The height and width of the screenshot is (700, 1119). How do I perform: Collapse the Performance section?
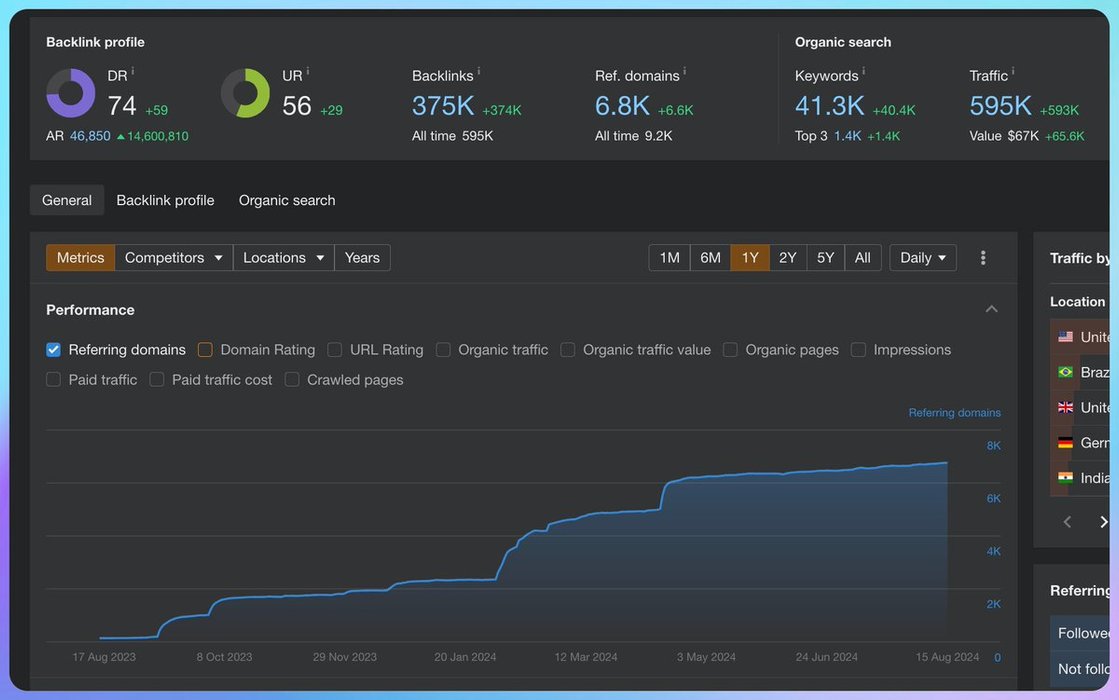[991, 309]
